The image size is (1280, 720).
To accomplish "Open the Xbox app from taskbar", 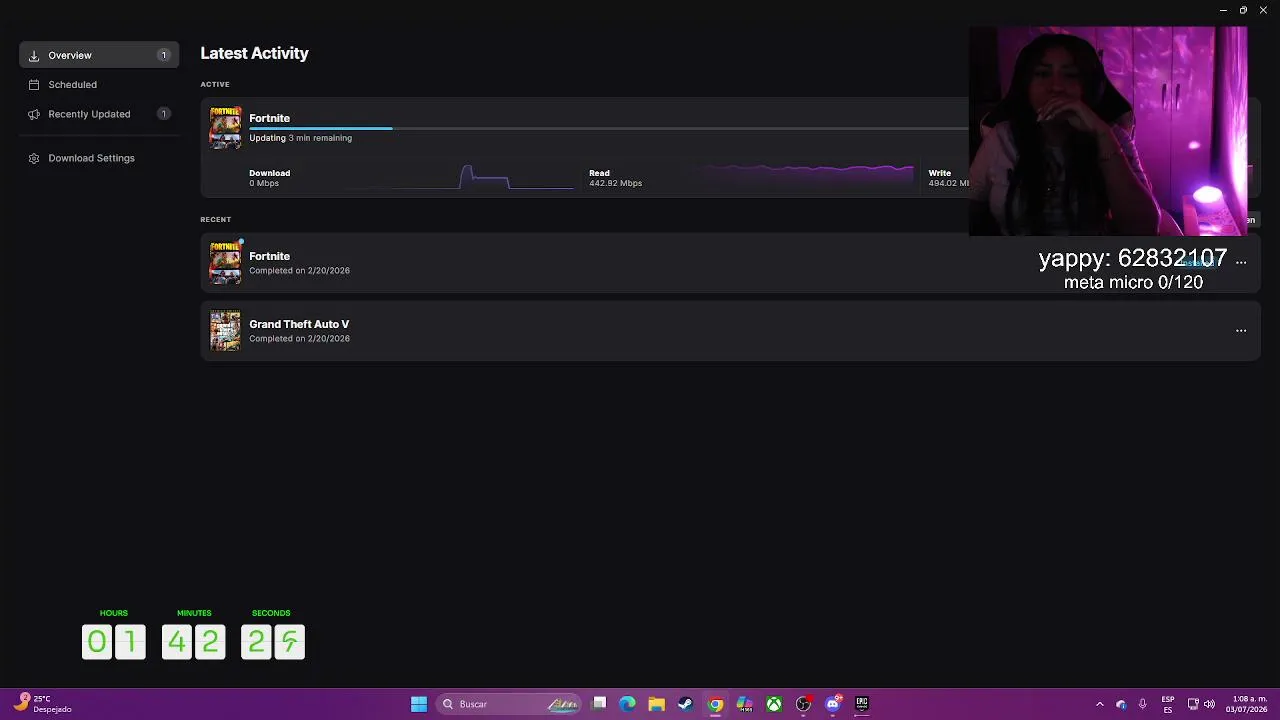I will (774, 704).
